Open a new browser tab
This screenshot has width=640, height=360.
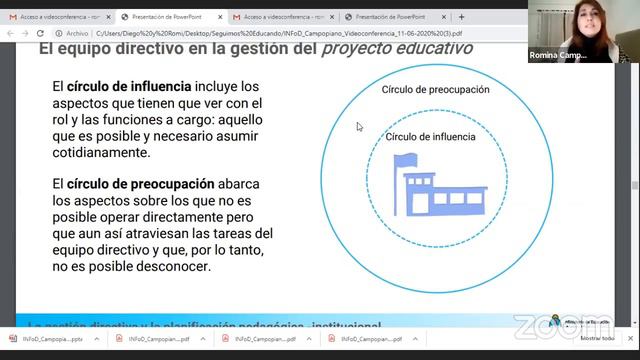click(462, 17)
